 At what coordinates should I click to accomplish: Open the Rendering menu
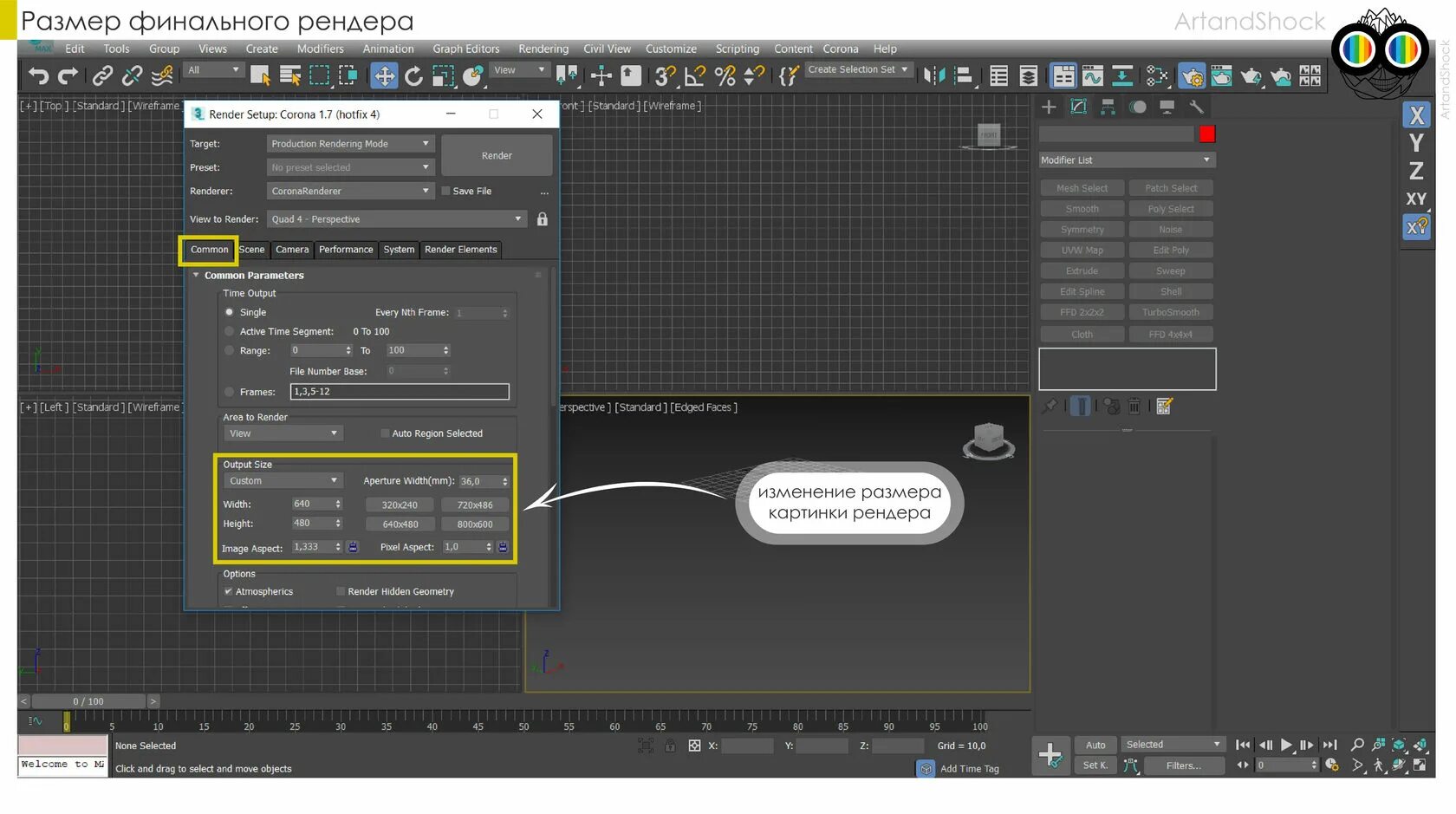(x=543, y=49)
